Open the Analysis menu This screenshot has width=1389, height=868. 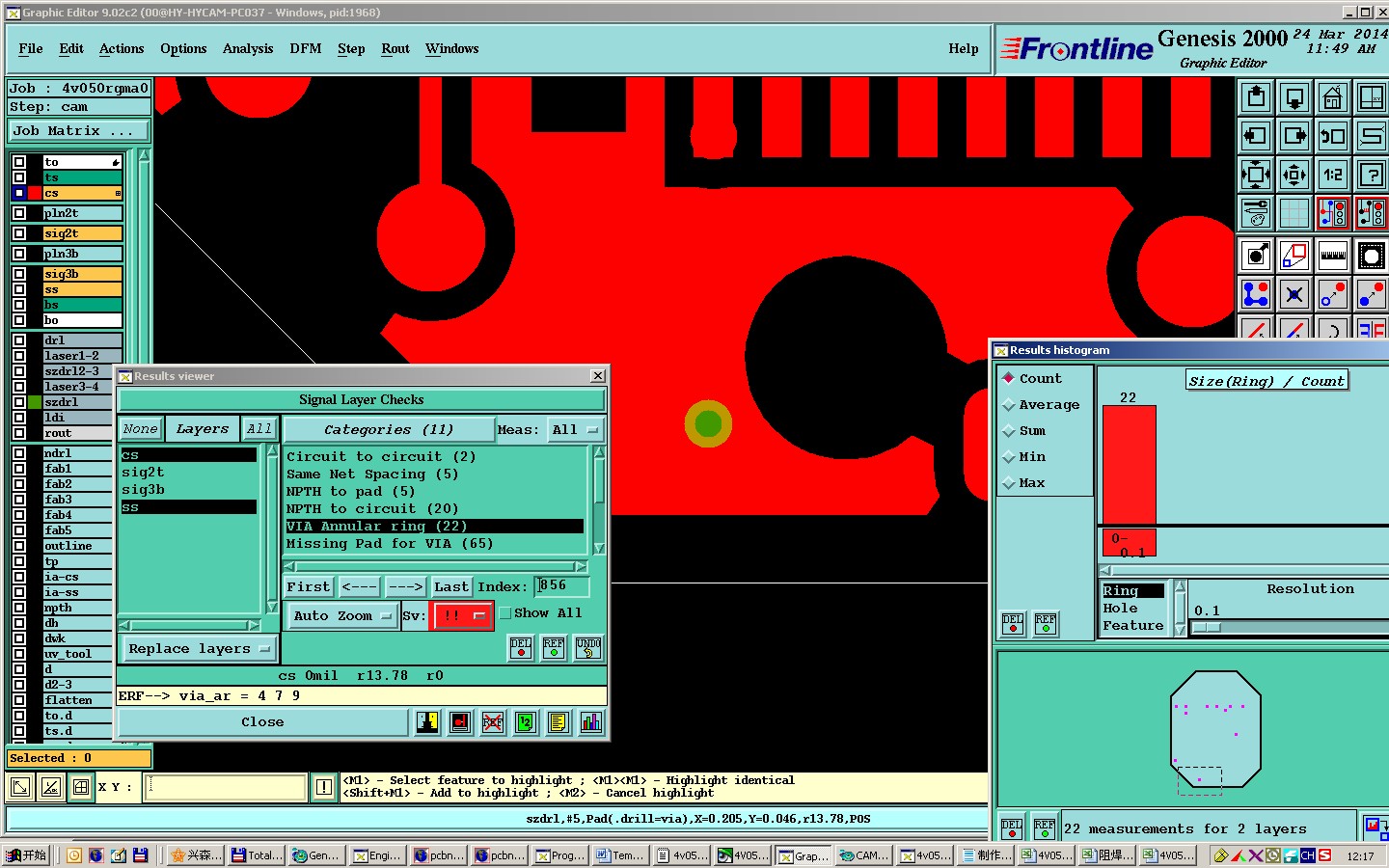pos(248,48)
